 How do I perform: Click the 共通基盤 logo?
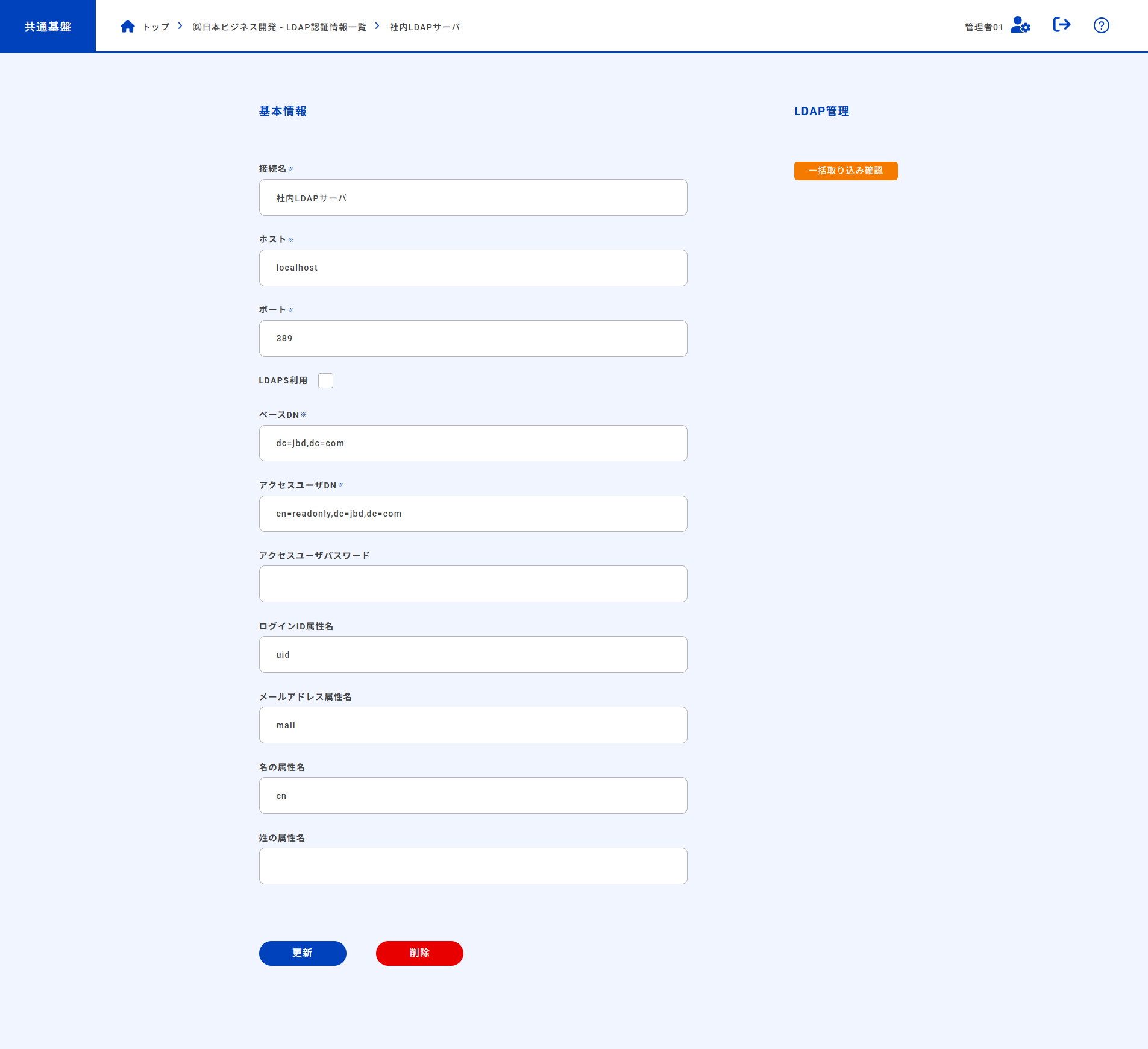tap(48, 27)
